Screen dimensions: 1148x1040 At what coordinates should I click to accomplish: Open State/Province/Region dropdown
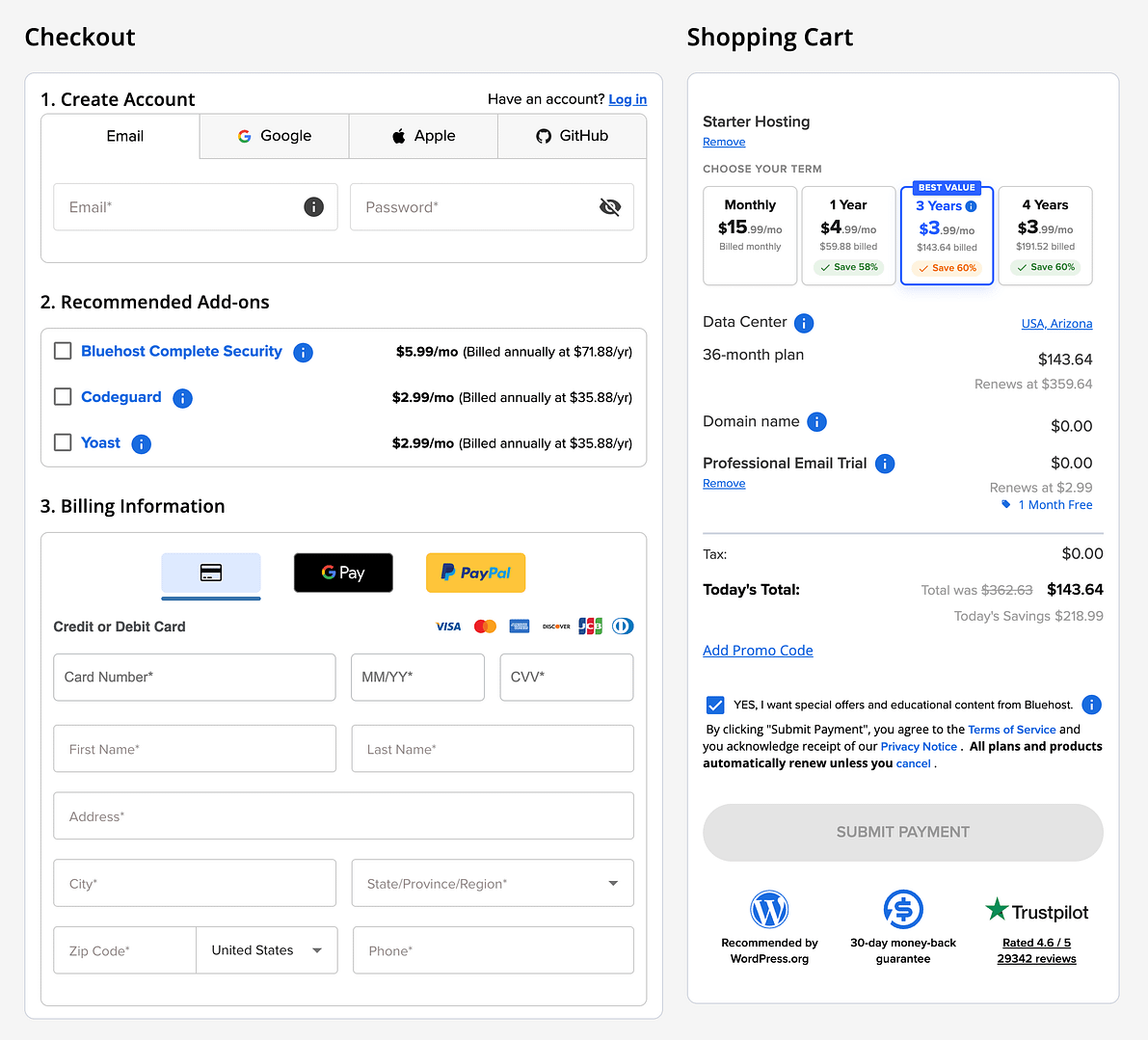pos(493,884)
